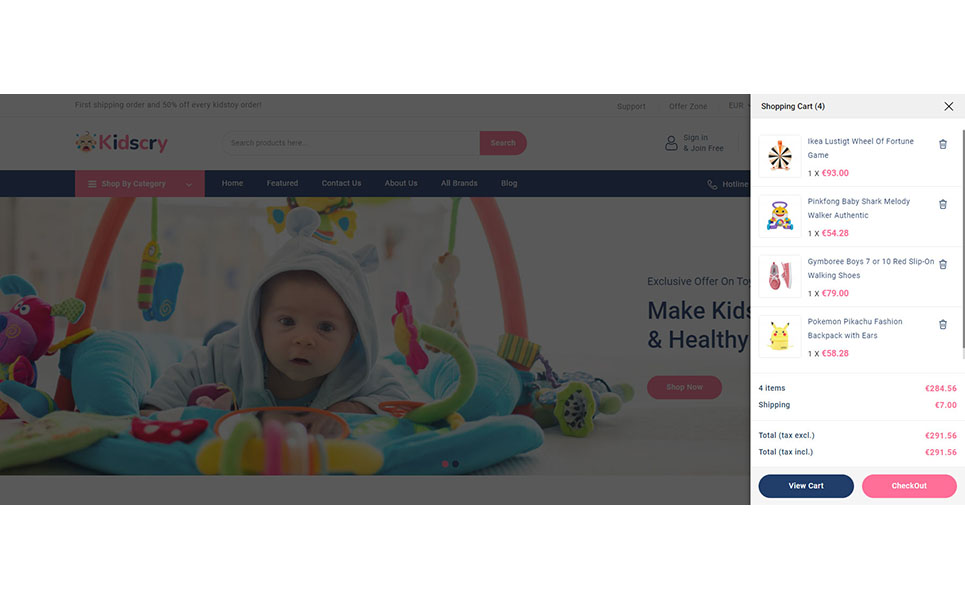Open the Featured menu item

[x=282, y=183]
